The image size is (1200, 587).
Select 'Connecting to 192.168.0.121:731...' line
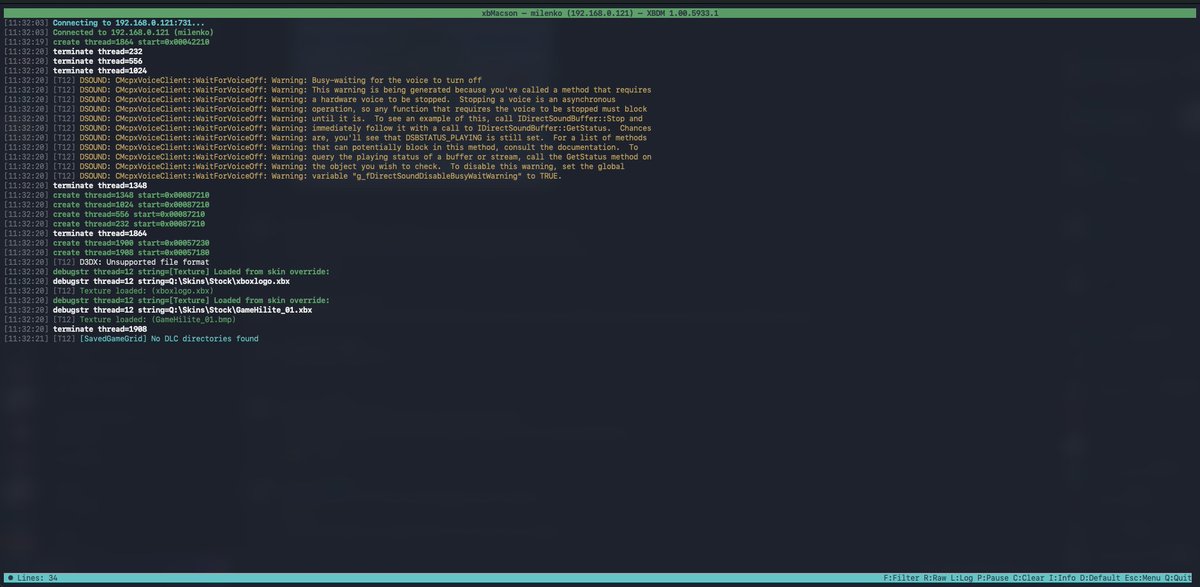129,23
